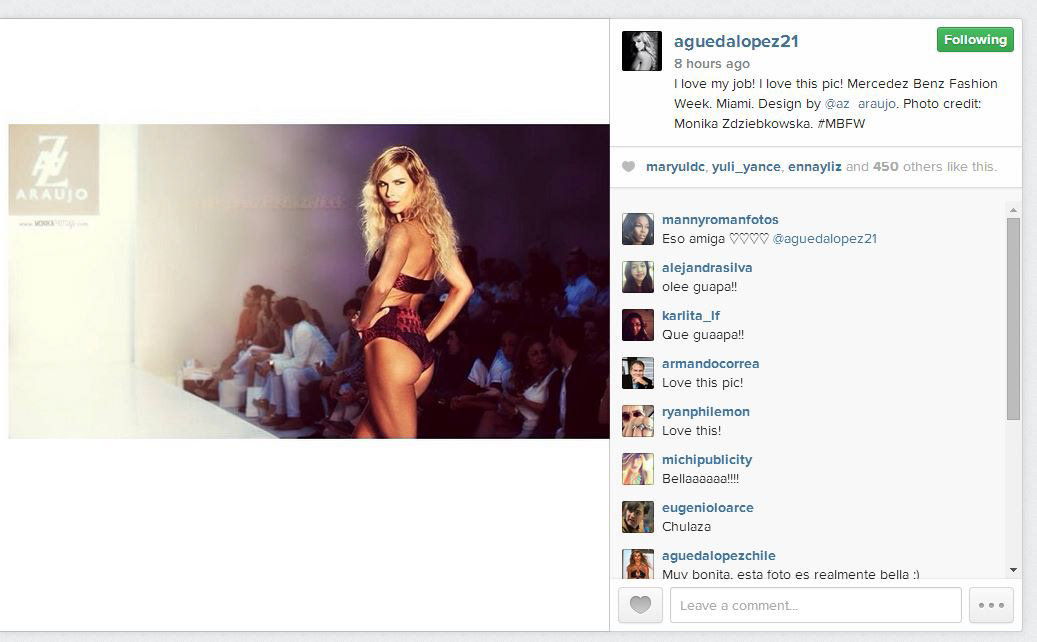Click the comments scrollbar down arrow
This screenshot has height=642, width=1037.
[x=1013, y=570]
